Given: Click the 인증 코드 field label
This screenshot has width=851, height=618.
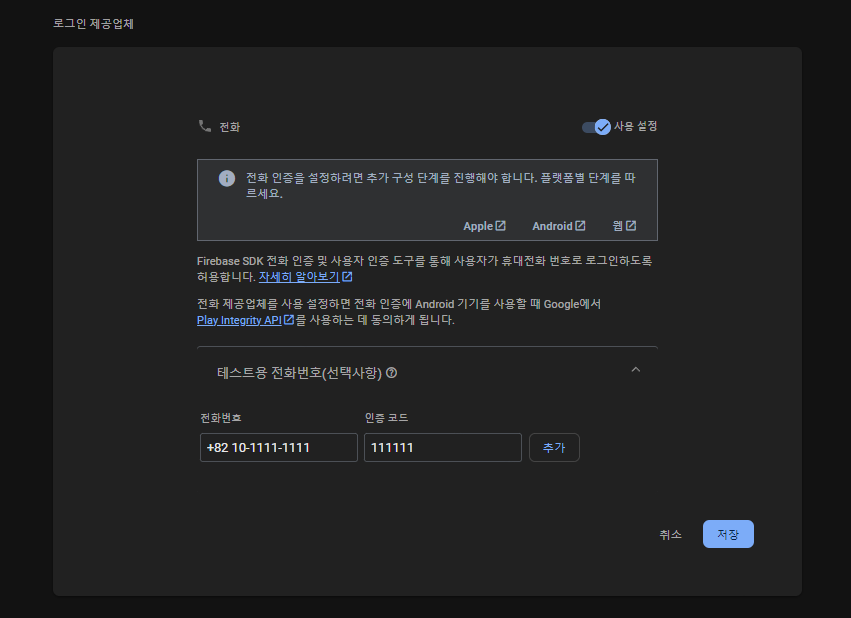Looking at the screenshot, I should tap(386, 418).
